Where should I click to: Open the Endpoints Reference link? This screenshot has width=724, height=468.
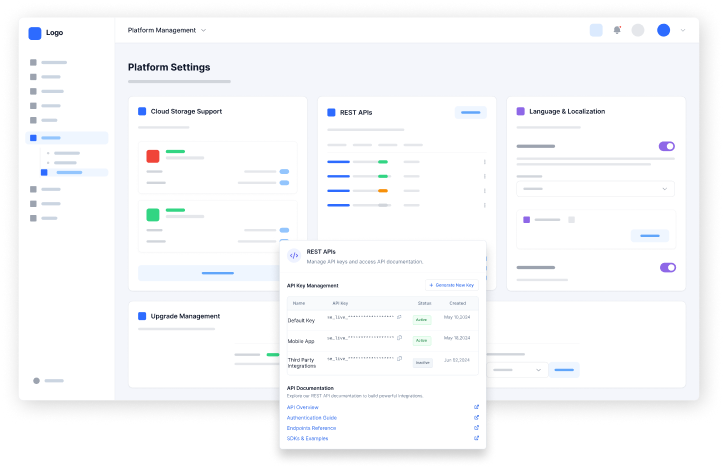point(311,428)
